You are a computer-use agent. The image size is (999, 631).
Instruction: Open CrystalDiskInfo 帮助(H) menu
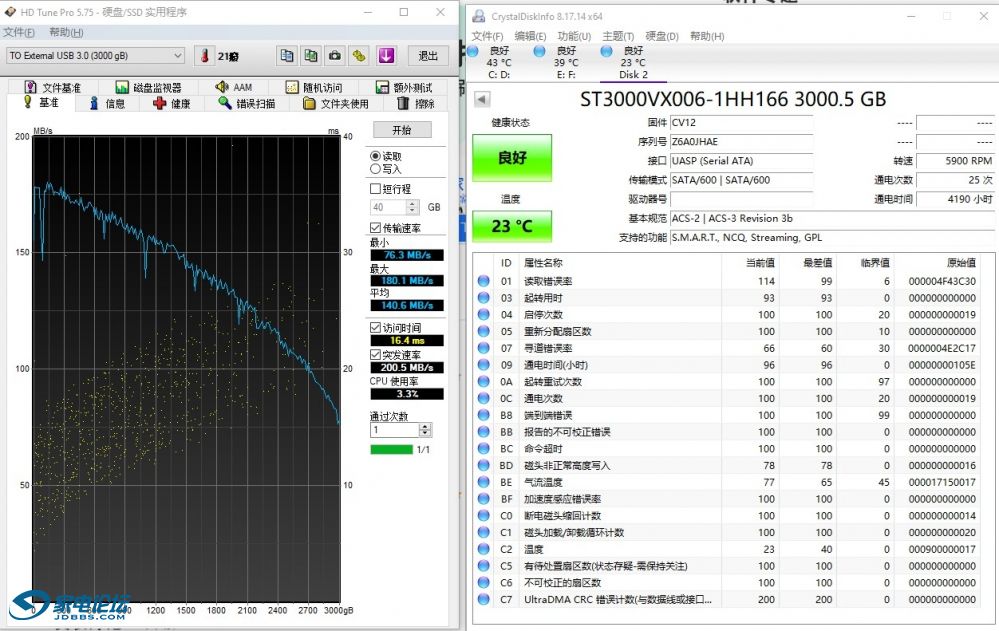point(707,36)
